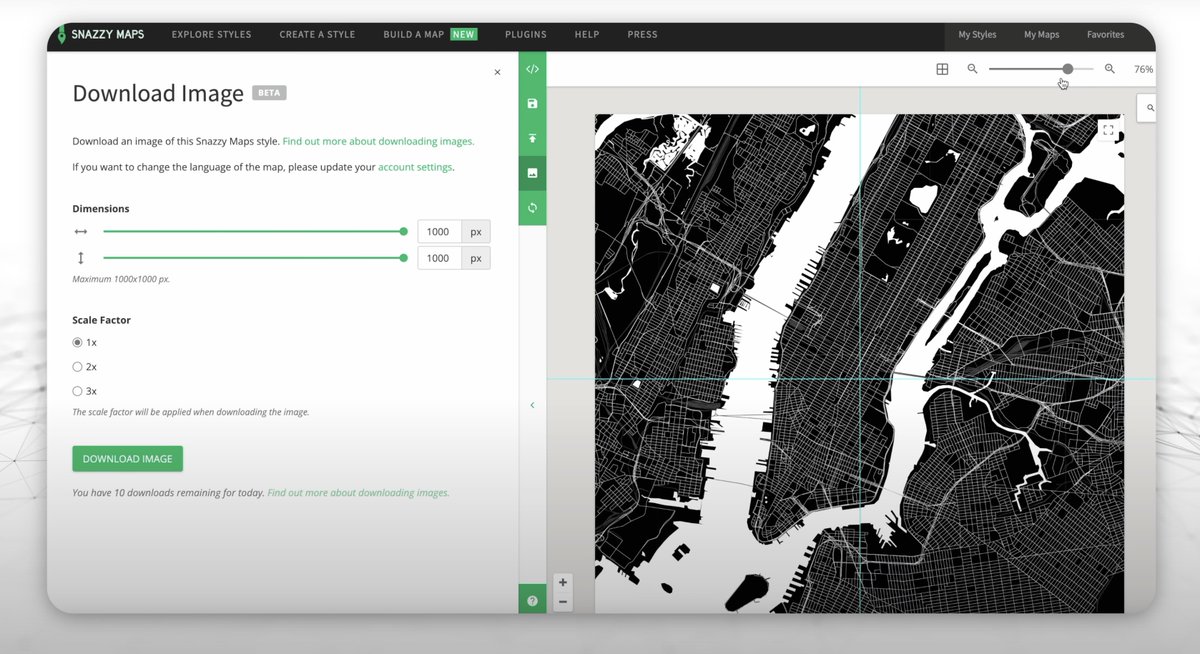Click the Dimensions label

pyautogui.click(x=101, y=209)
